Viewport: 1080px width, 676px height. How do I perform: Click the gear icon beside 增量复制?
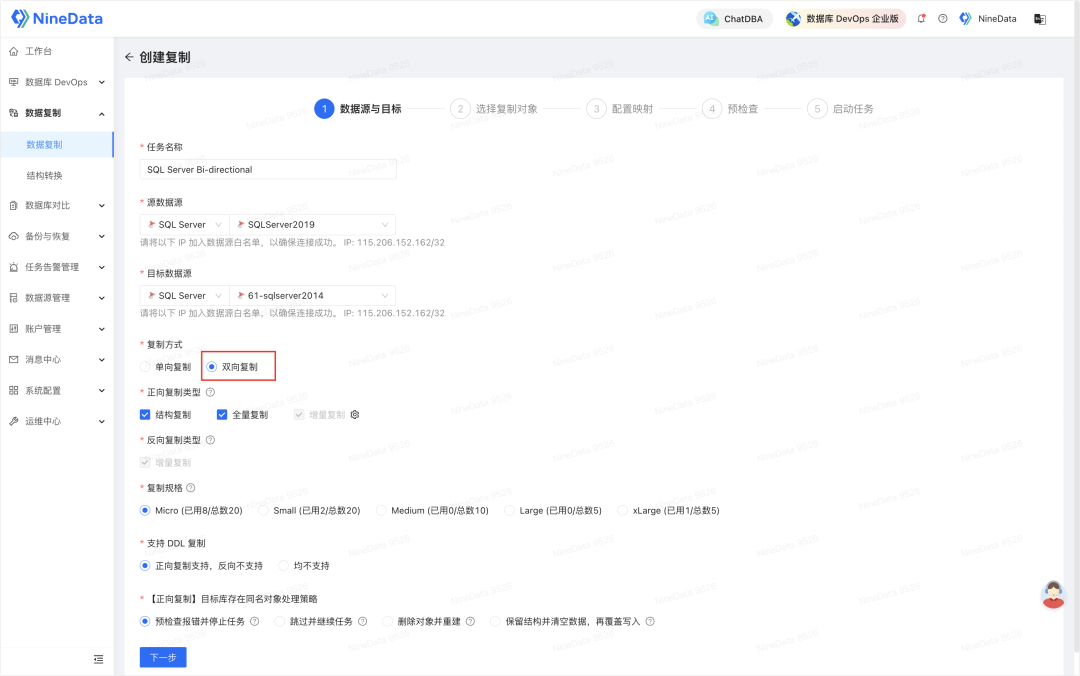(x=355, y=415)
